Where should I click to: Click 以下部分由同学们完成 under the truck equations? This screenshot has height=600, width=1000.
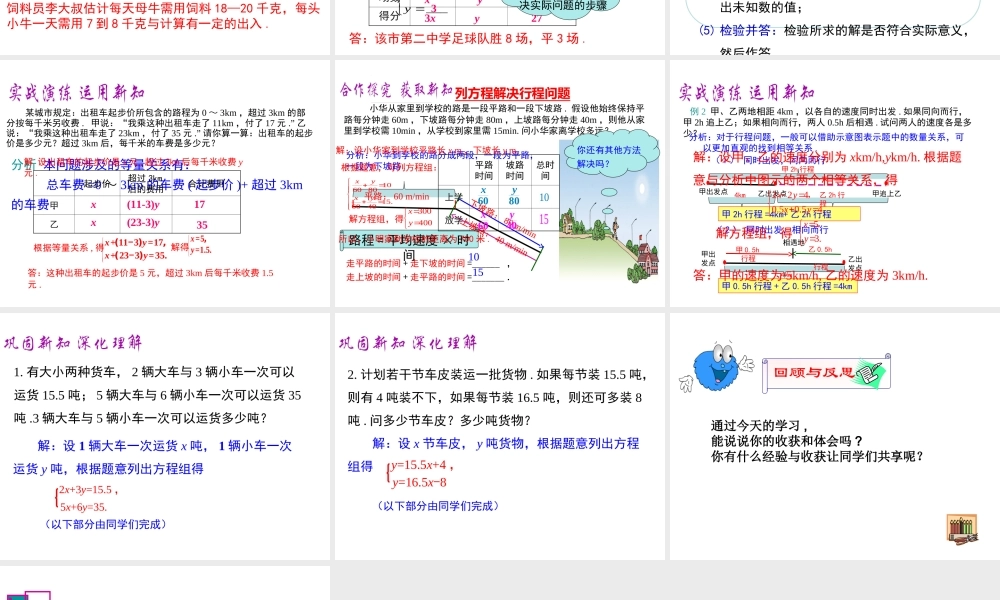coord(106,524)
